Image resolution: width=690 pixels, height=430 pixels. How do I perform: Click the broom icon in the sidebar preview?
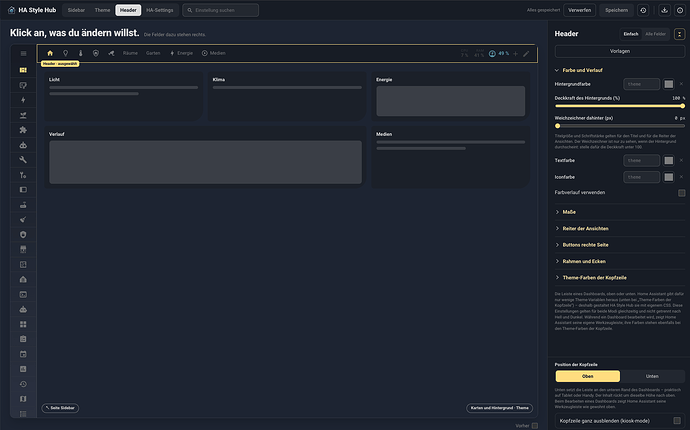pyautogui.click(x=23, y=220)
